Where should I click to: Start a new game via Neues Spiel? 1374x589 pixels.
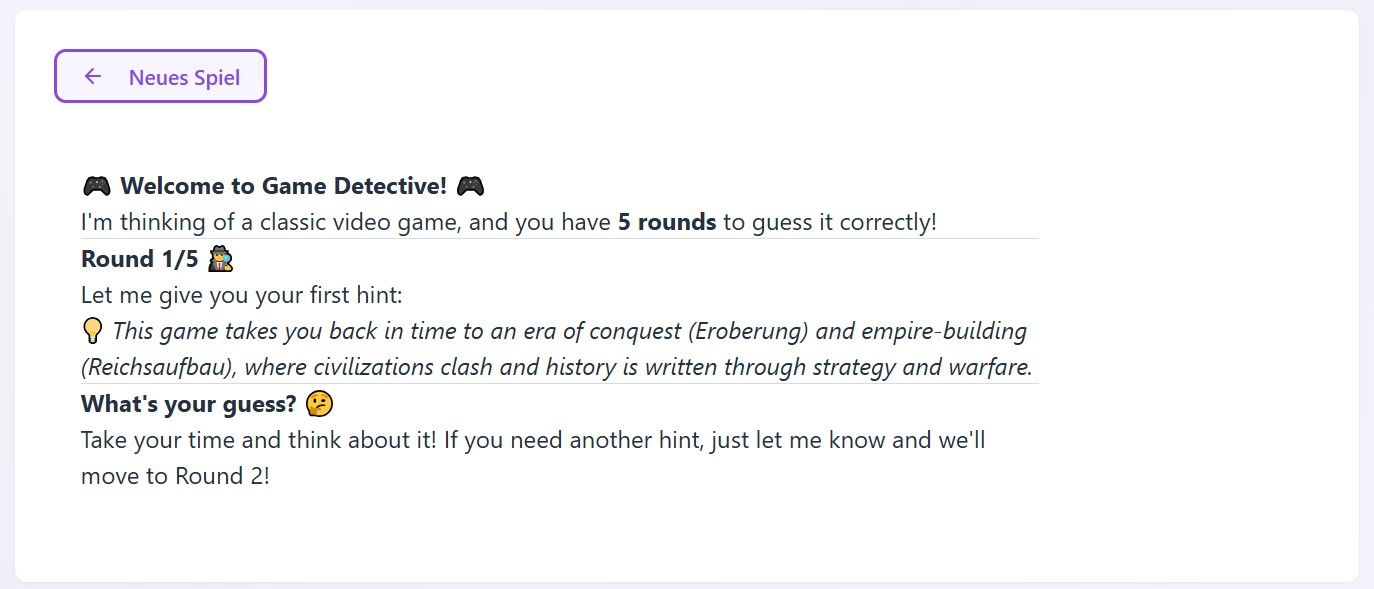click(x=184, y=77)
